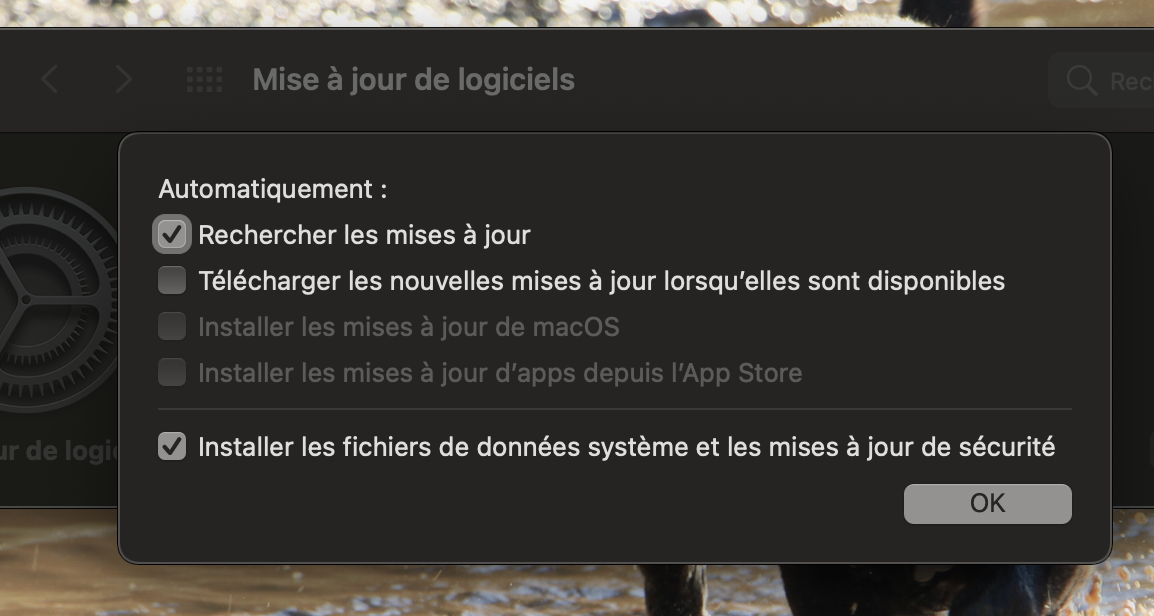The width and height of the screenshot is (1154, 616).
Task: Click the 'Mise à jour de logiciels' window title
Action: coord(413,80)
